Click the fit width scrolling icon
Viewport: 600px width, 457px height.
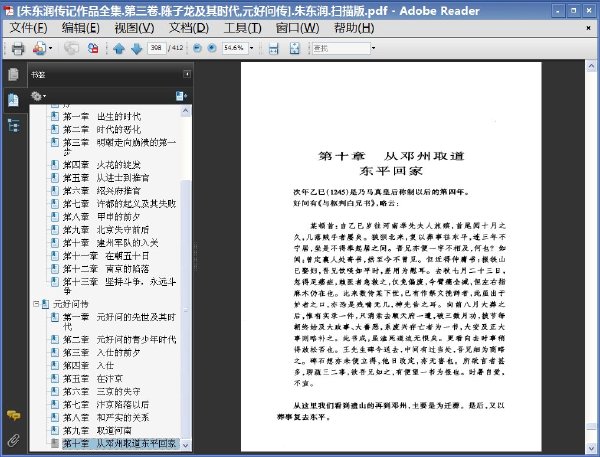coord(273,48)
